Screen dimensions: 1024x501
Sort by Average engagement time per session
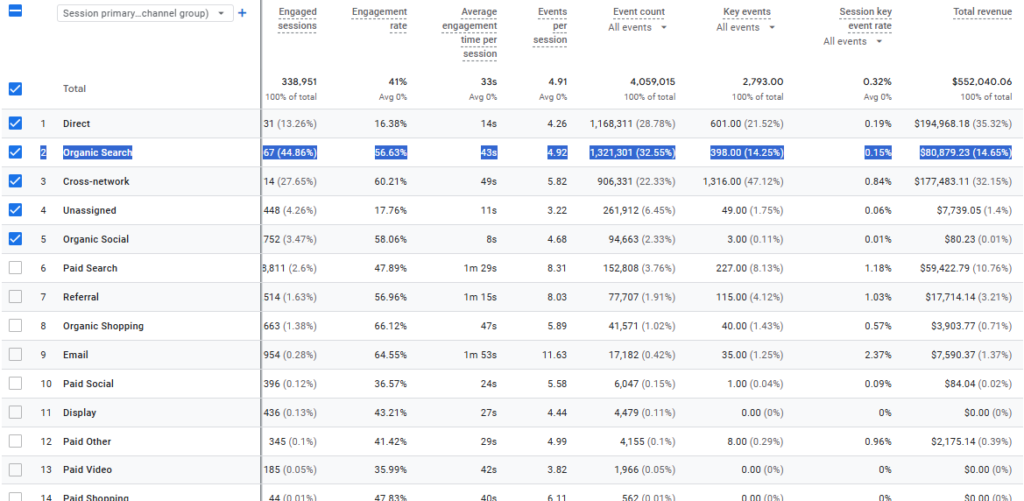(470, 33)
